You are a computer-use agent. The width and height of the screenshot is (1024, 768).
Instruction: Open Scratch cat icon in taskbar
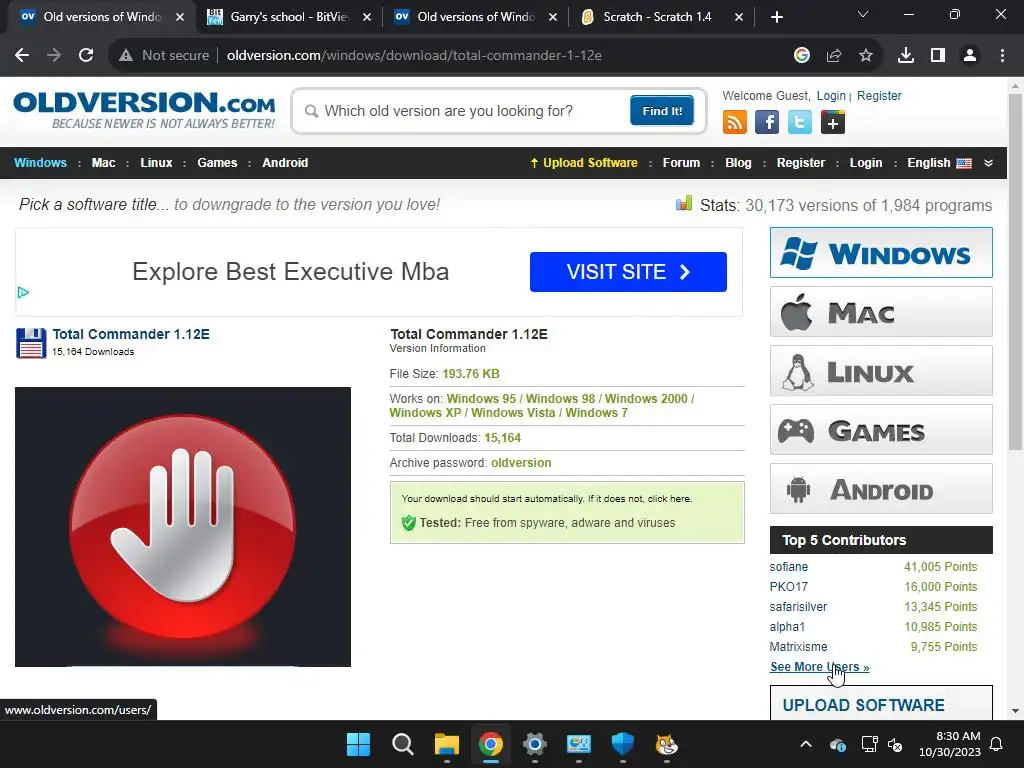(x=667, y=744)
